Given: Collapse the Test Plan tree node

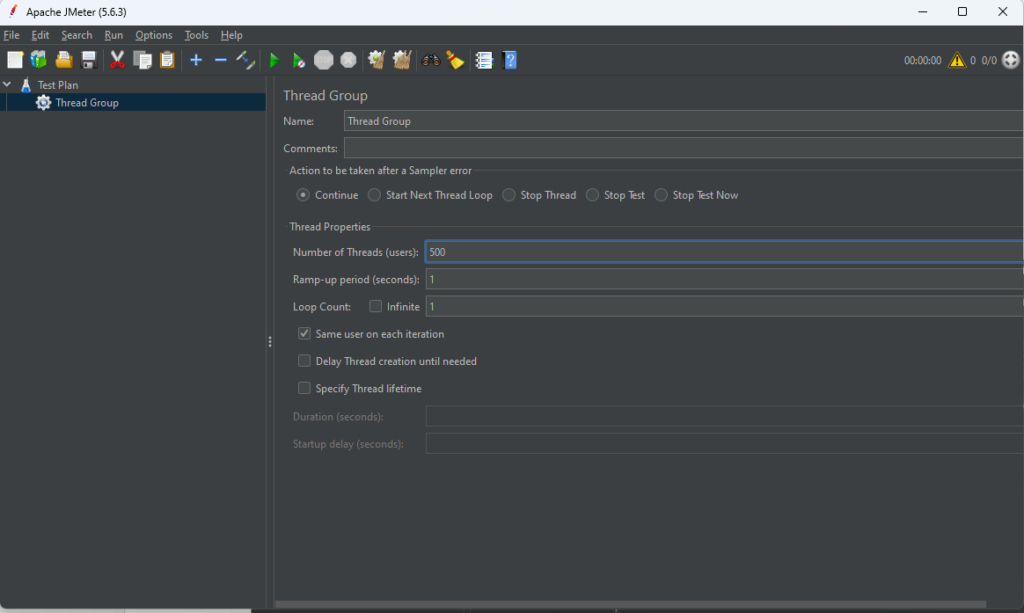Looking at the screenshot, I should (8, 85).
